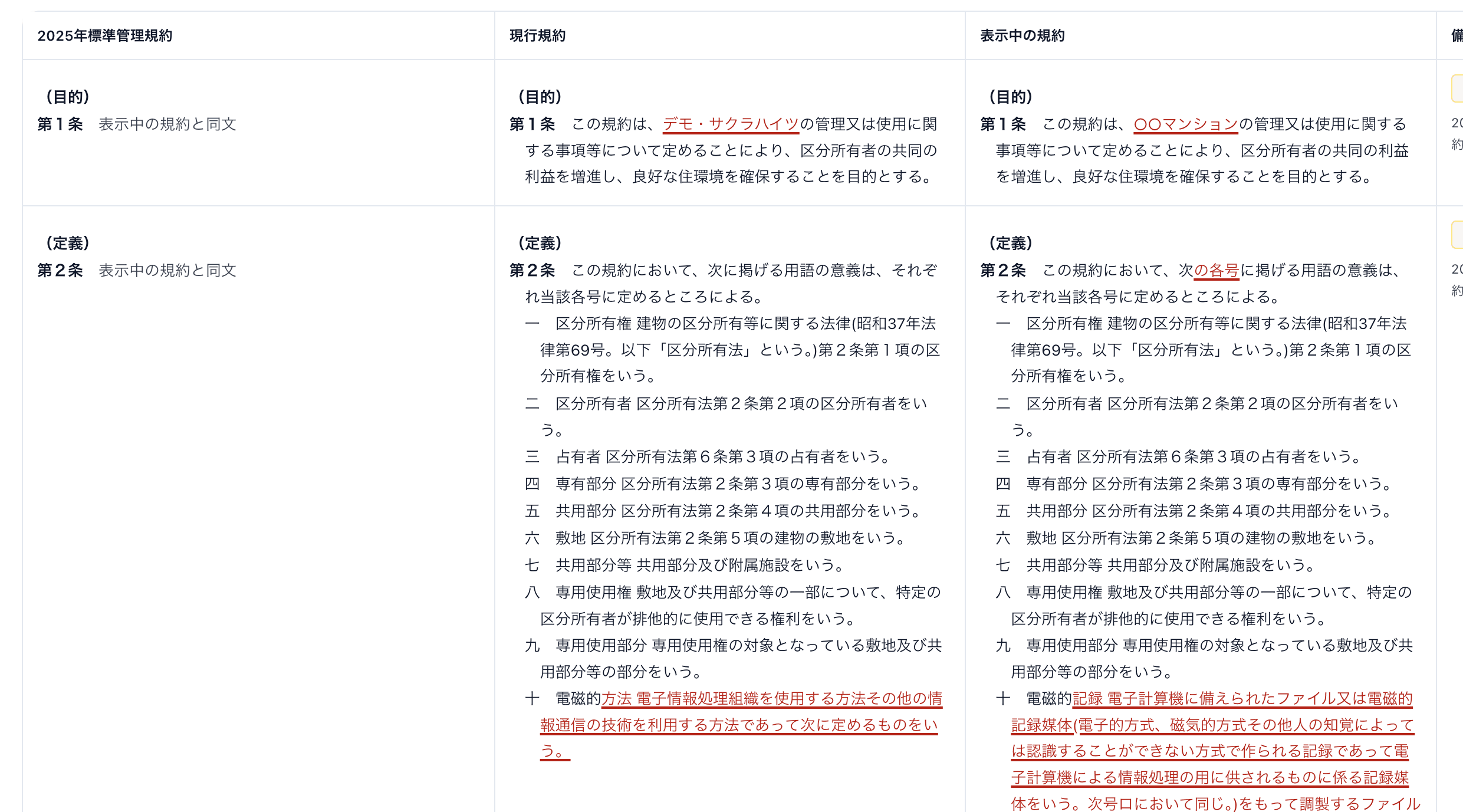
Task: Select item 六 敷地 in 表示中の規約 column
Action: coord(1186,538)
